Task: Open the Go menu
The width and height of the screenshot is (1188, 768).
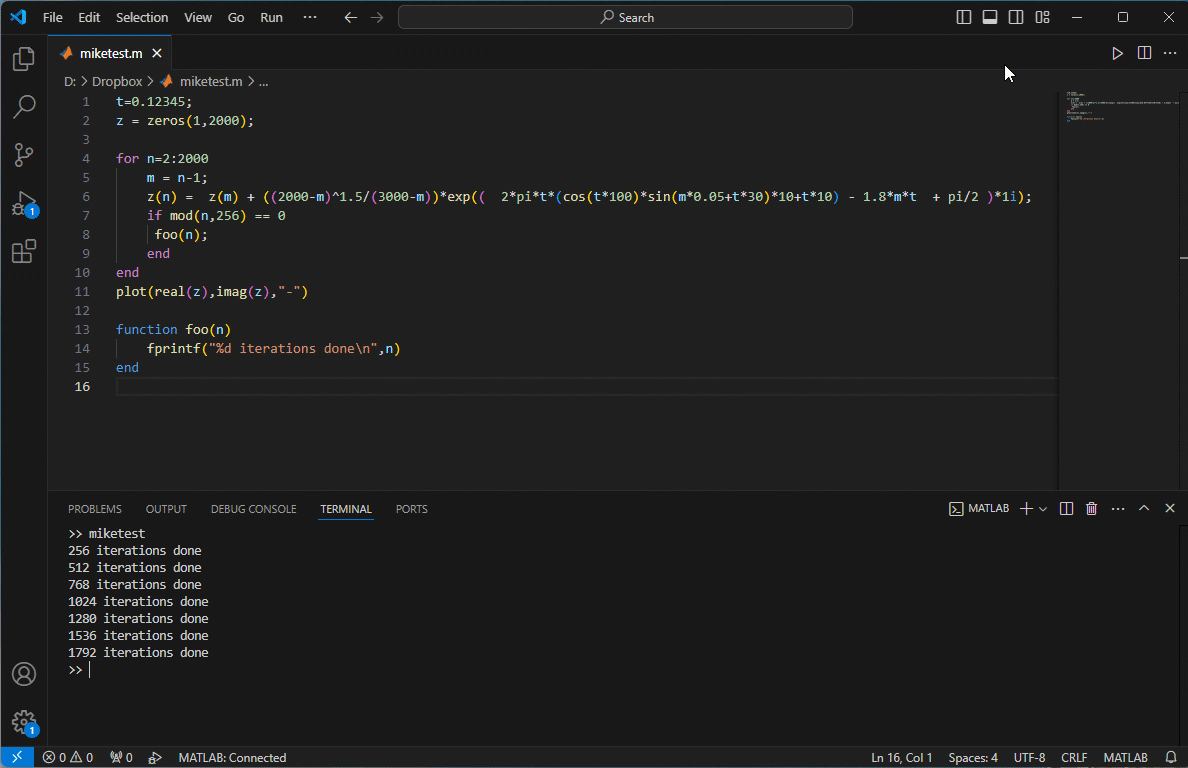Action: click(x=236, y=17)
